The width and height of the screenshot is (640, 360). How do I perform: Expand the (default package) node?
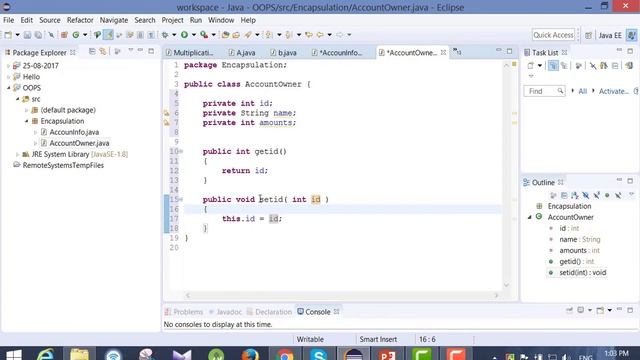click(x=27, y=110)
